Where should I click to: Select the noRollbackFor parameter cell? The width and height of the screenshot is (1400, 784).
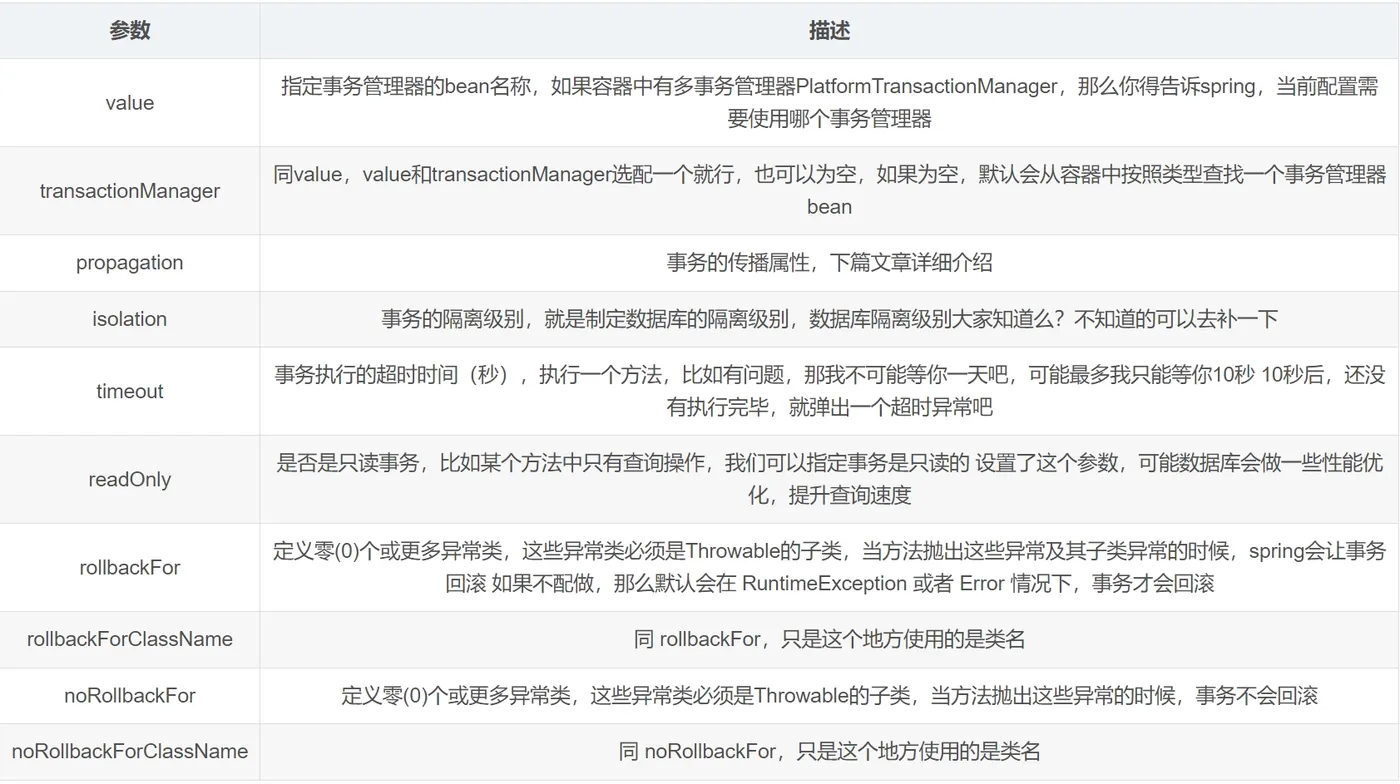click(130, 695)
